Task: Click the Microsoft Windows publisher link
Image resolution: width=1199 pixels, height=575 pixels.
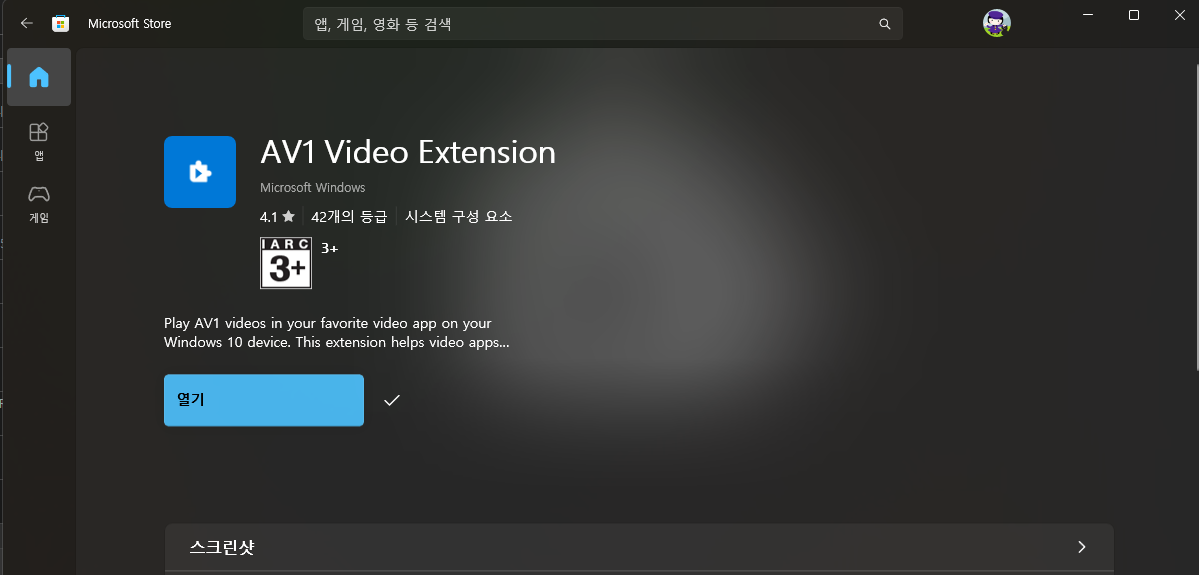Action: coord(313,187)
